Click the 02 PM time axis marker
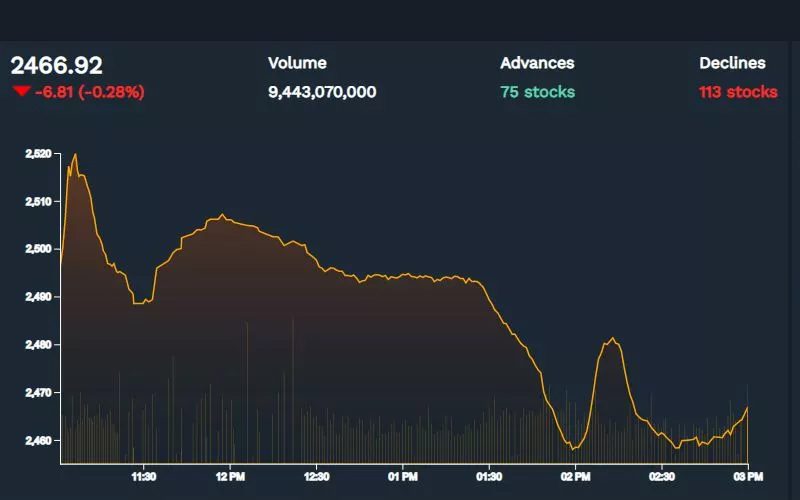Image resolution: width=800 pixels, height=500 pixels. point(575,476)
